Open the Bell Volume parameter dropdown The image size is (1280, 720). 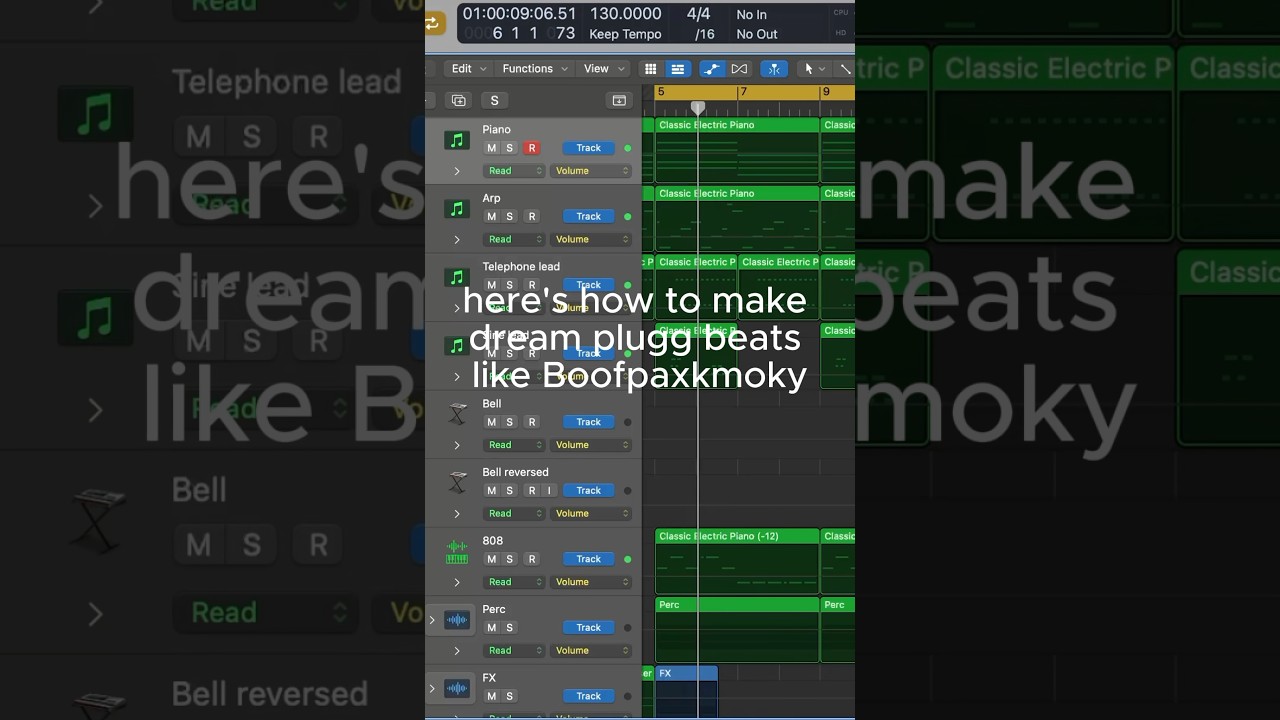(x=591, y=445)
